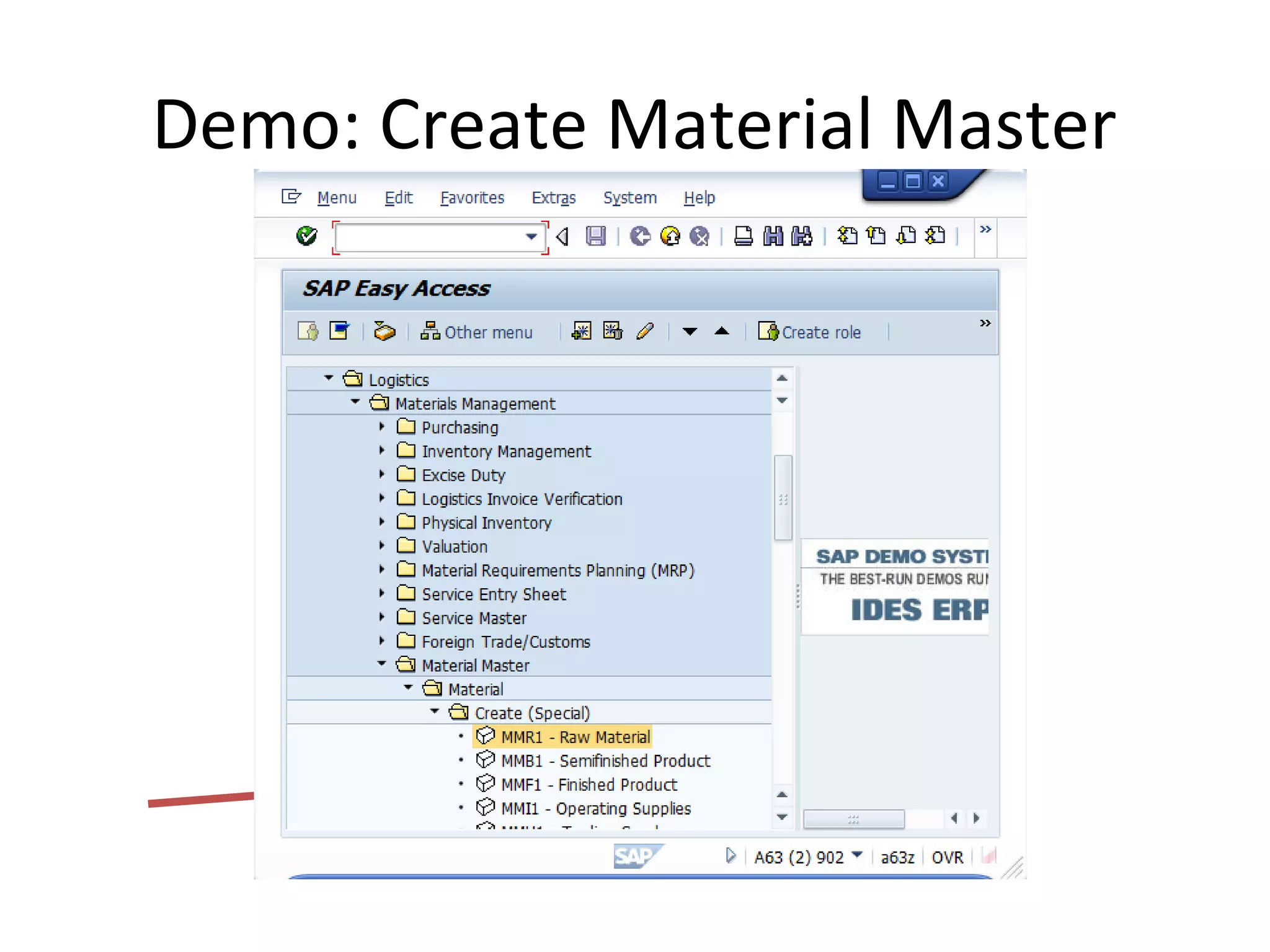The image size is (1270, 952).
Task: Click the SAP Menu icon
Action: [x=339, y=330]
